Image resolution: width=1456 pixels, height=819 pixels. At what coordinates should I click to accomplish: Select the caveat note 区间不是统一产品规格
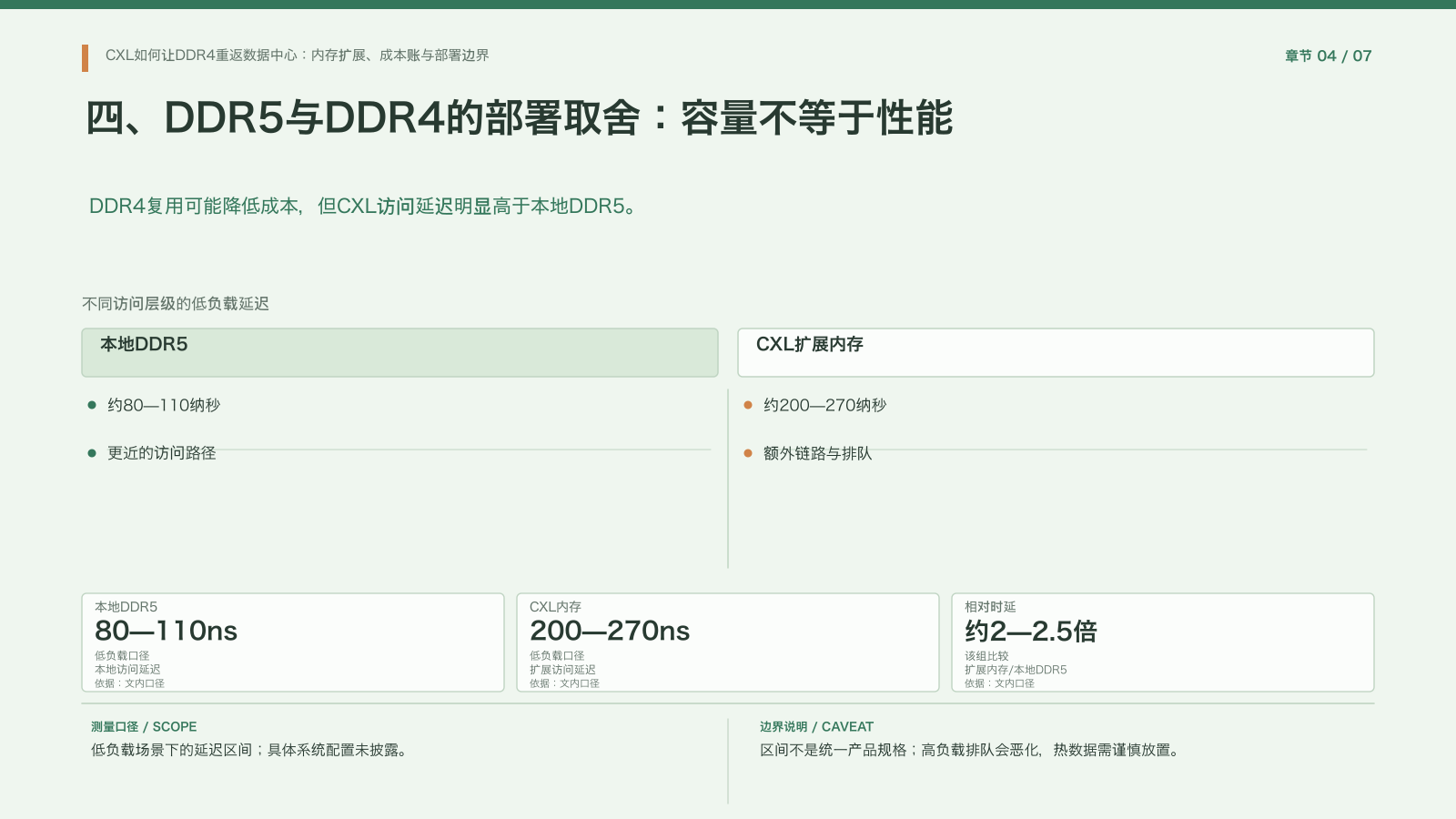[970, 751]
